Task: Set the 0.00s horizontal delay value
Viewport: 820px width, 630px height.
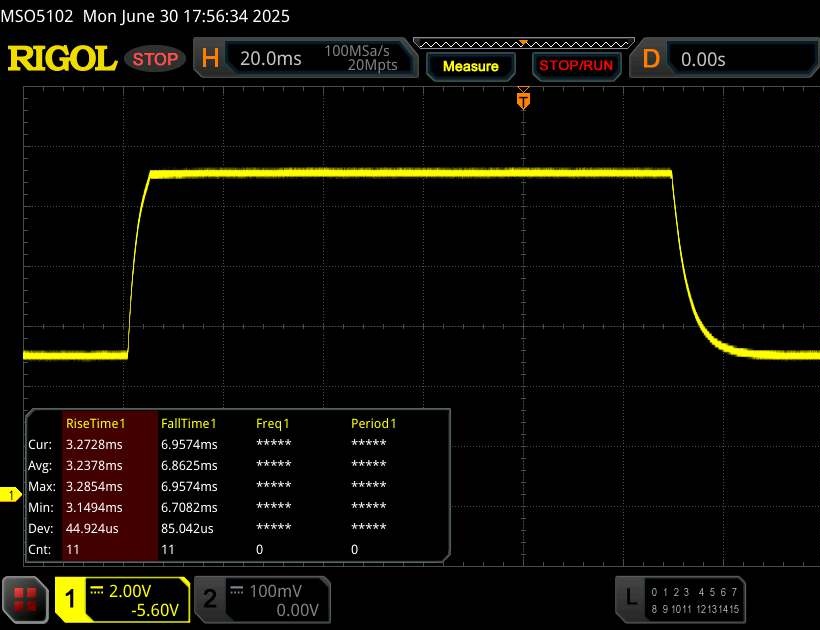Action: pyautogui.click(x=703, y=60)
